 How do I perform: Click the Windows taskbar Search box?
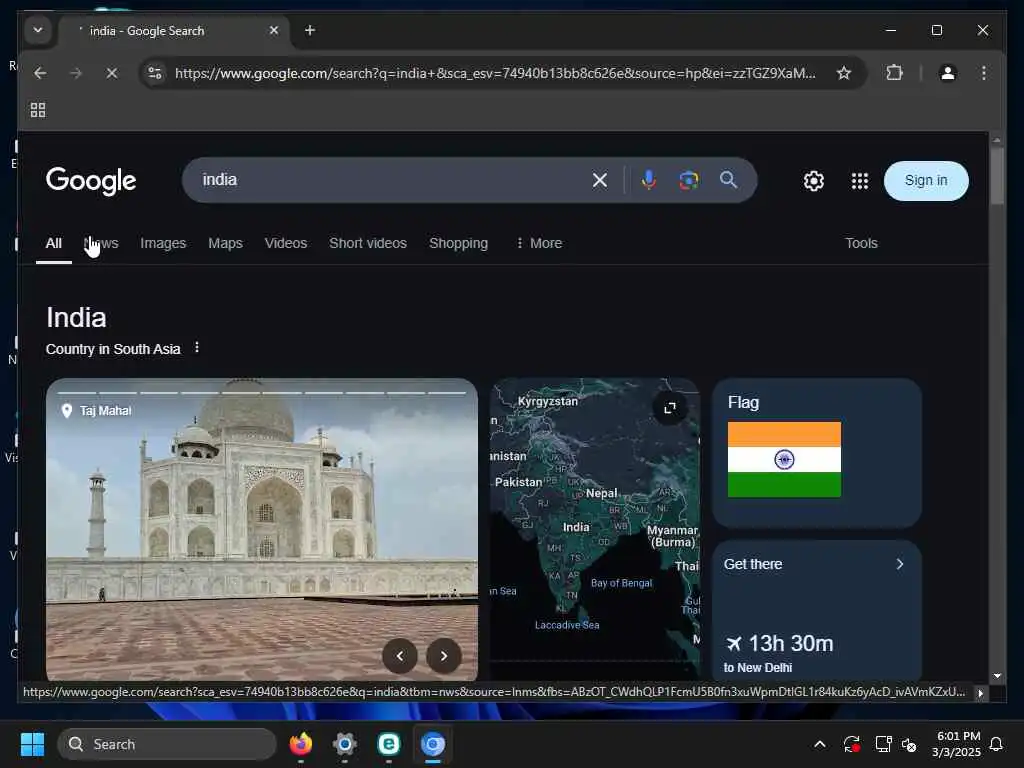click(167, 744)
